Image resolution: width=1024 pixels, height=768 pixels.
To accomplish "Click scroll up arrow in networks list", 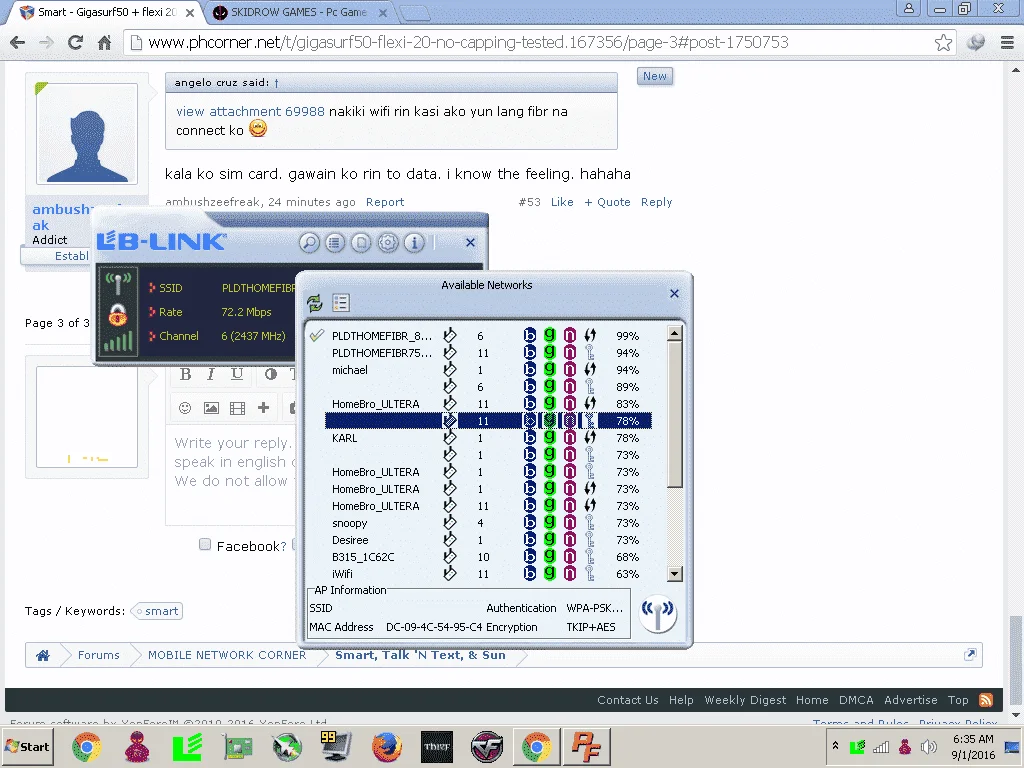I will coord(675,334).
